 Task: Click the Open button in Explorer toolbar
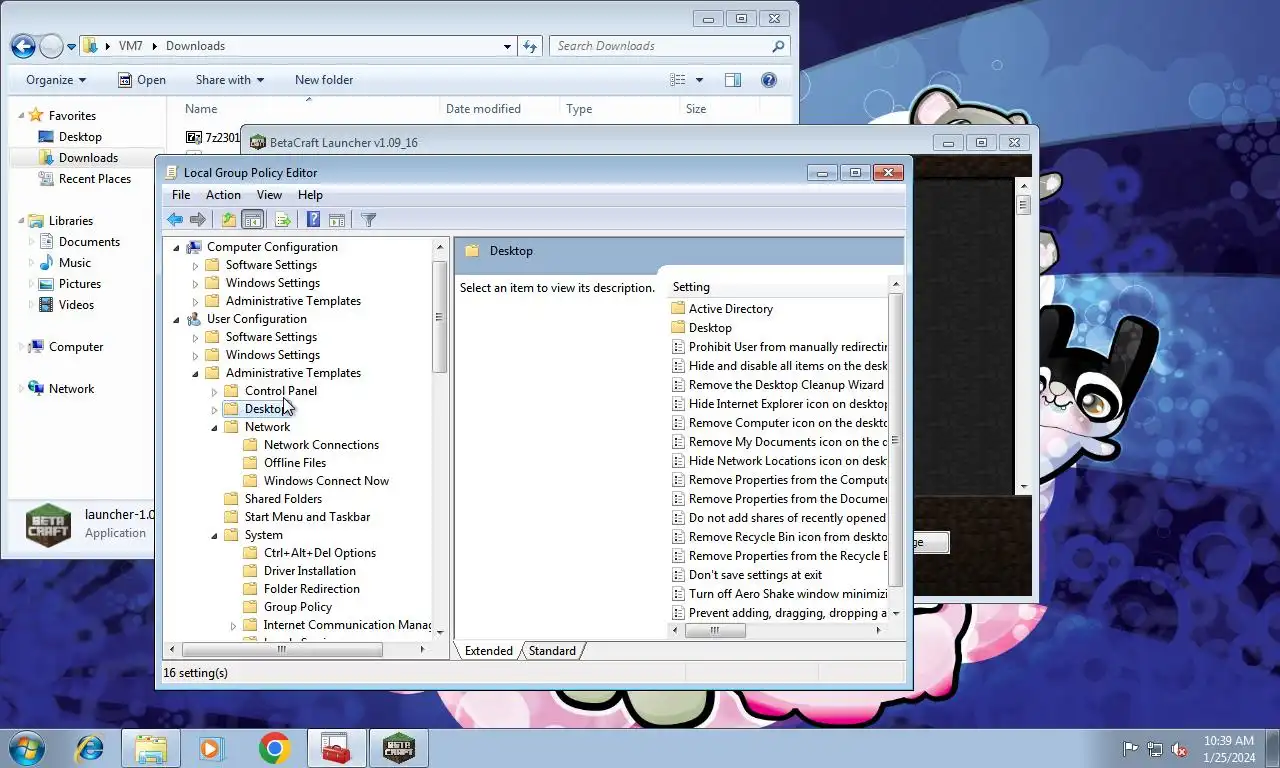click(141, 80)
